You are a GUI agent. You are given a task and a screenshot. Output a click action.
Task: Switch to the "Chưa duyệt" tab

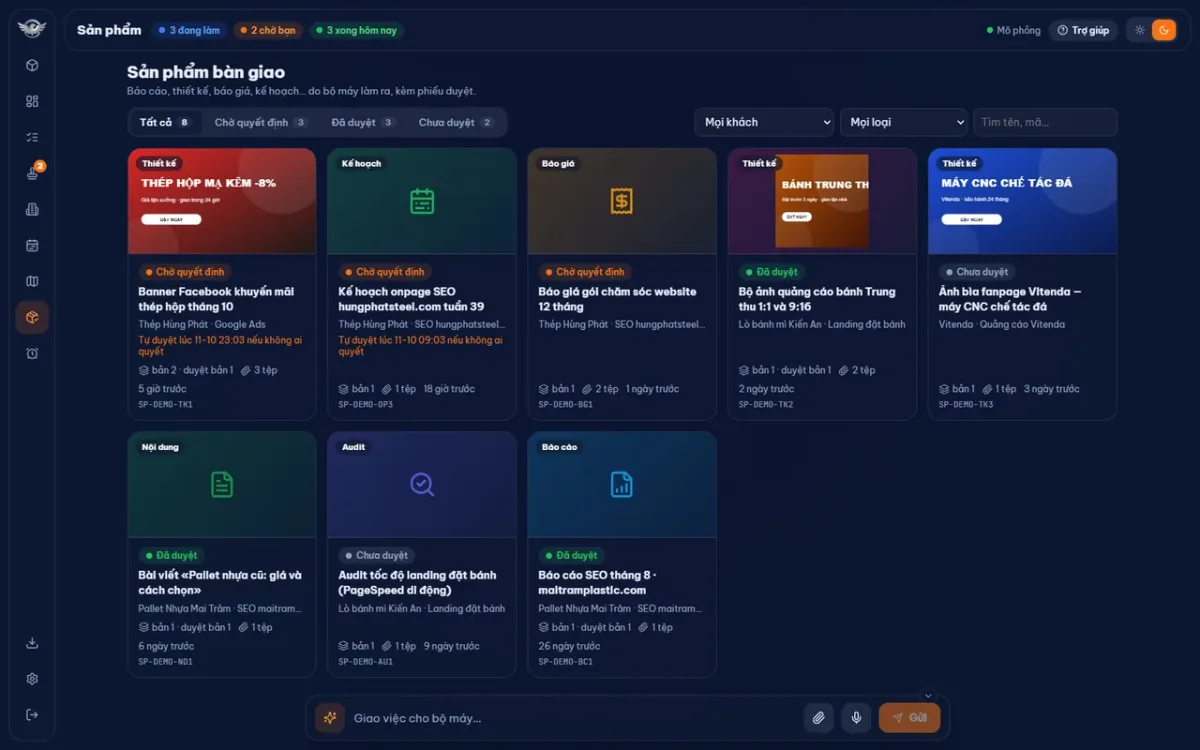click(x=456, y=122)
